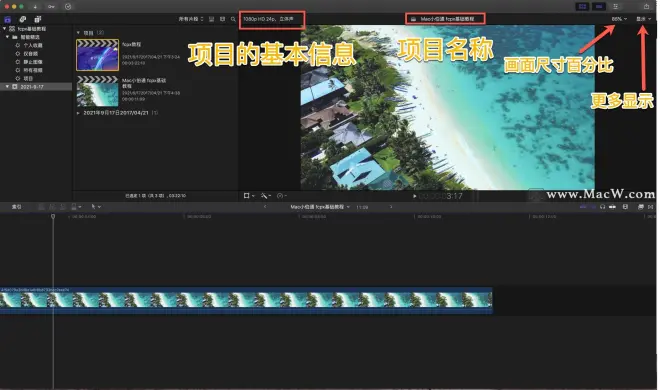Select the beach clip in timeline
This screenshot has width=660, height=390.
pyautogui.click(x=246, y=300)
